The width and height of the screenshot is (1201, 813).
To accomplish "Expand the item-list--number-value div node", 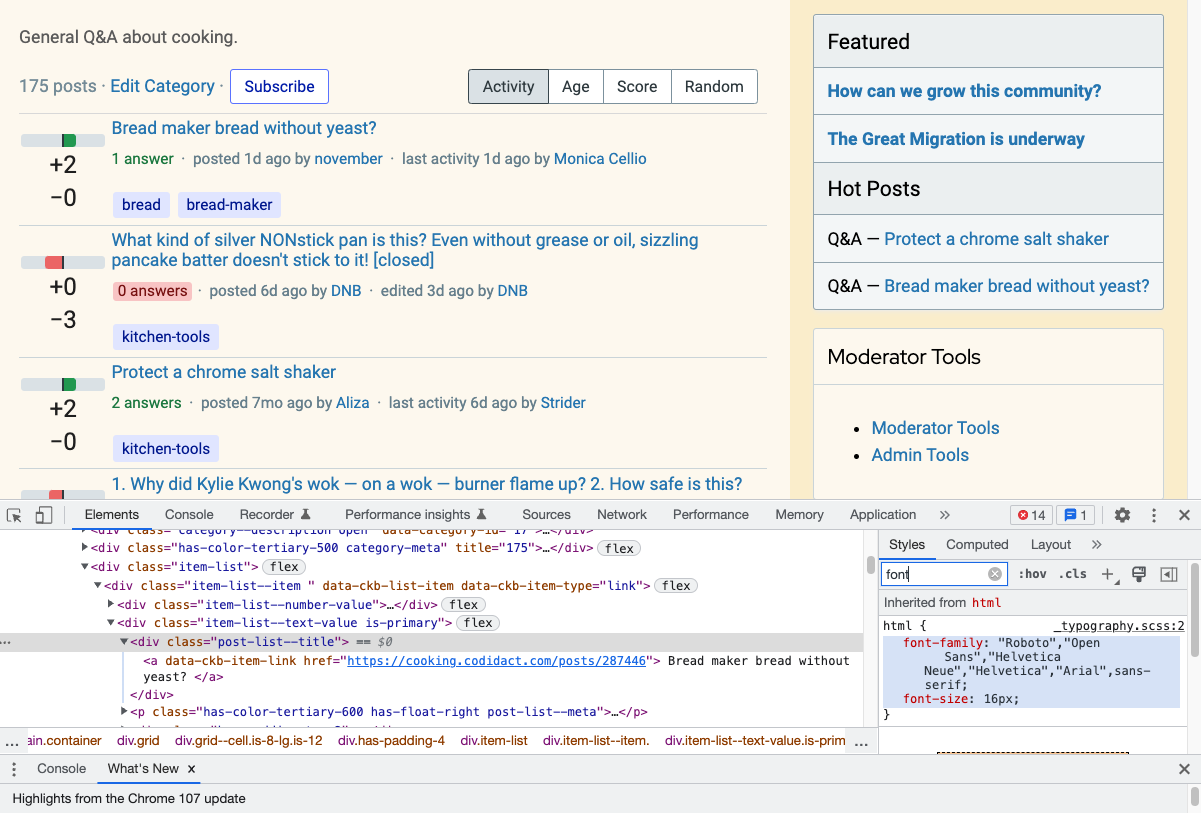I will click(111, 605).
